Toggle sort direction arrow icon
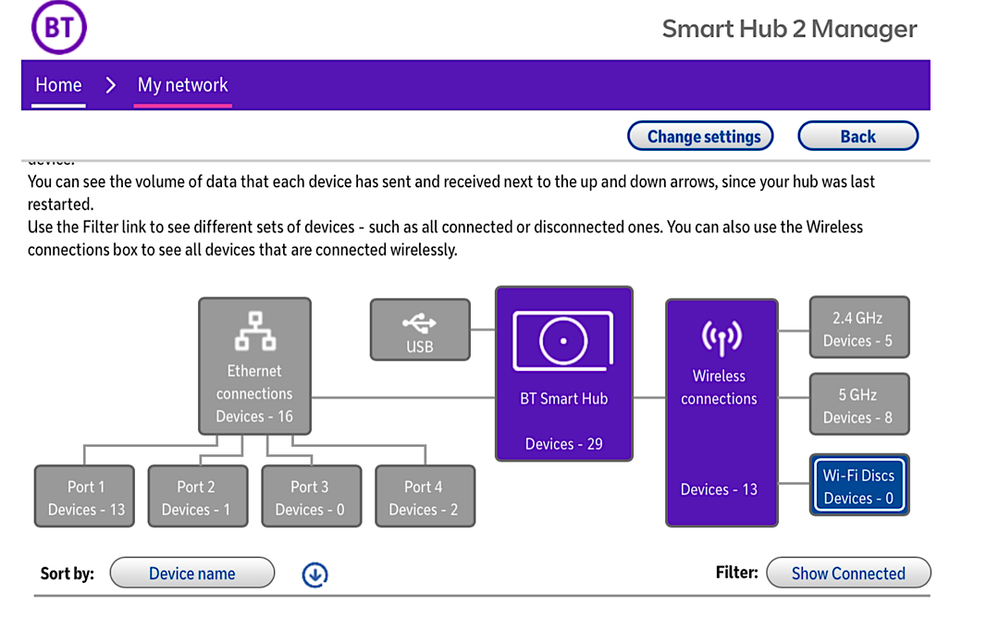This screenshot has height=619, width=999. click(315, 574)
